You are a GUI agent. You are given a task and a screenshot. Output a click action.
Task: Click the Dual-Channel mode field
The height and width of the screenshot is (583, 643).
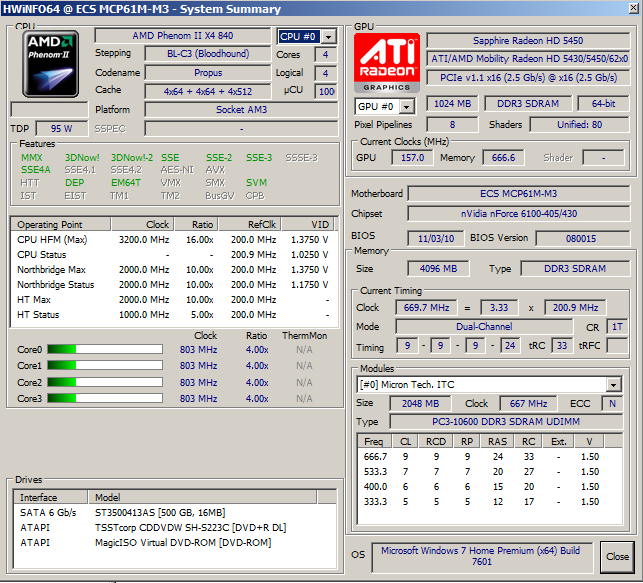click(484, 327)
